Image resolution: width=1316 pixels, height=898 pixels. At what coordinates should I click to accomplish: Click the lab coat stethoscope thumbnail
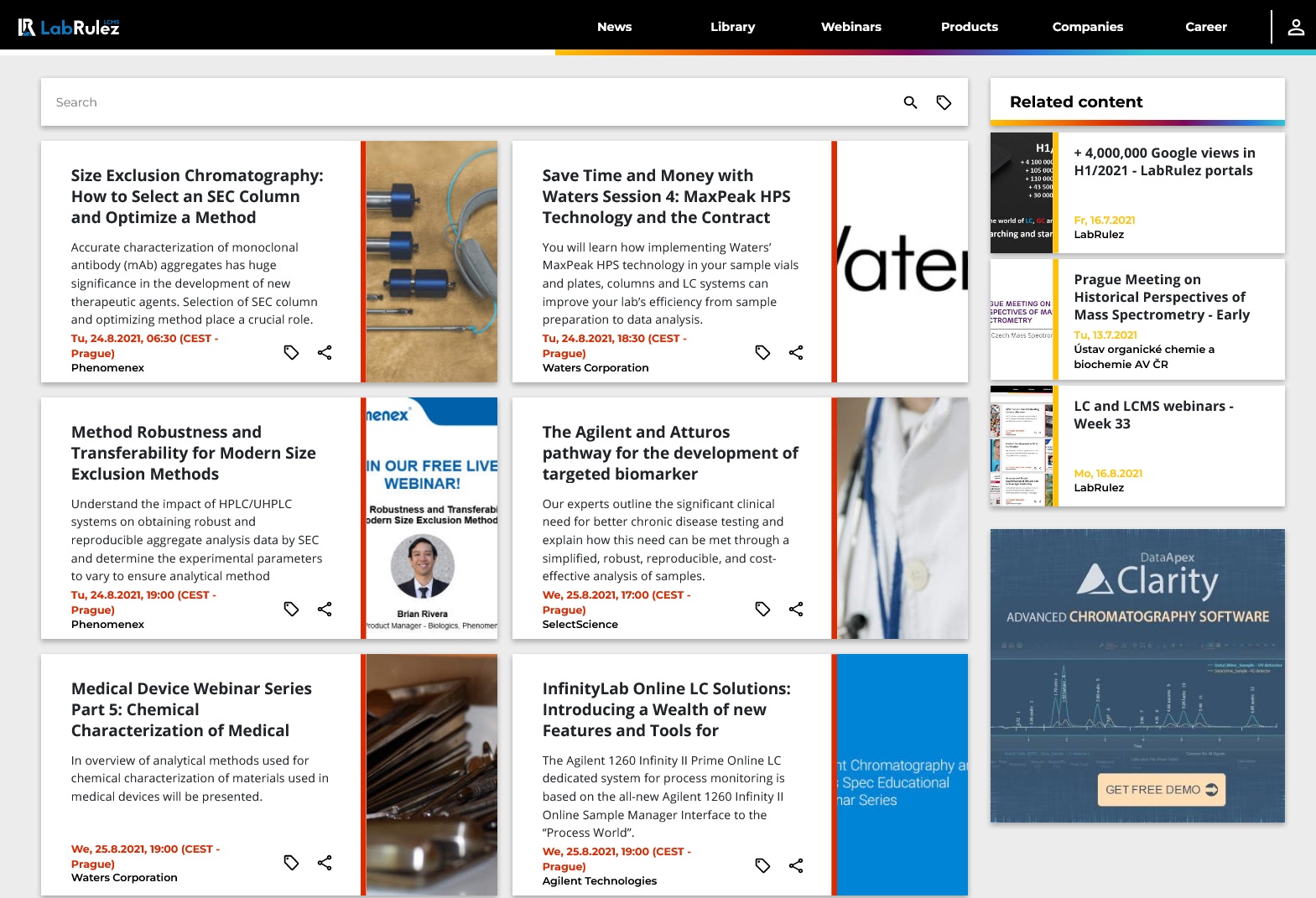click(902, 518)
